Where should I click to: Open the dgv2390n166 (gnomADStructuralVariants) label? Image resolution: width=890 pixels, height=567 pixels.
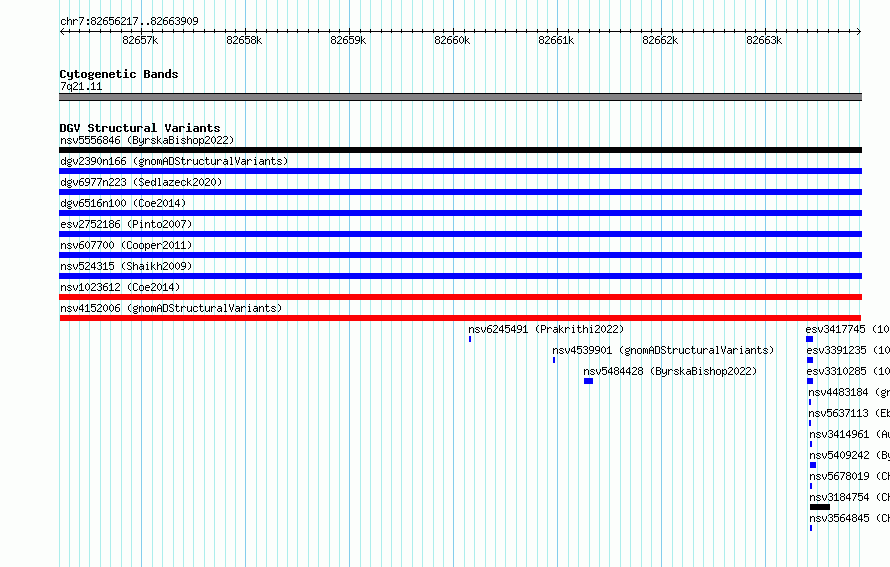[x=174, y=161]
